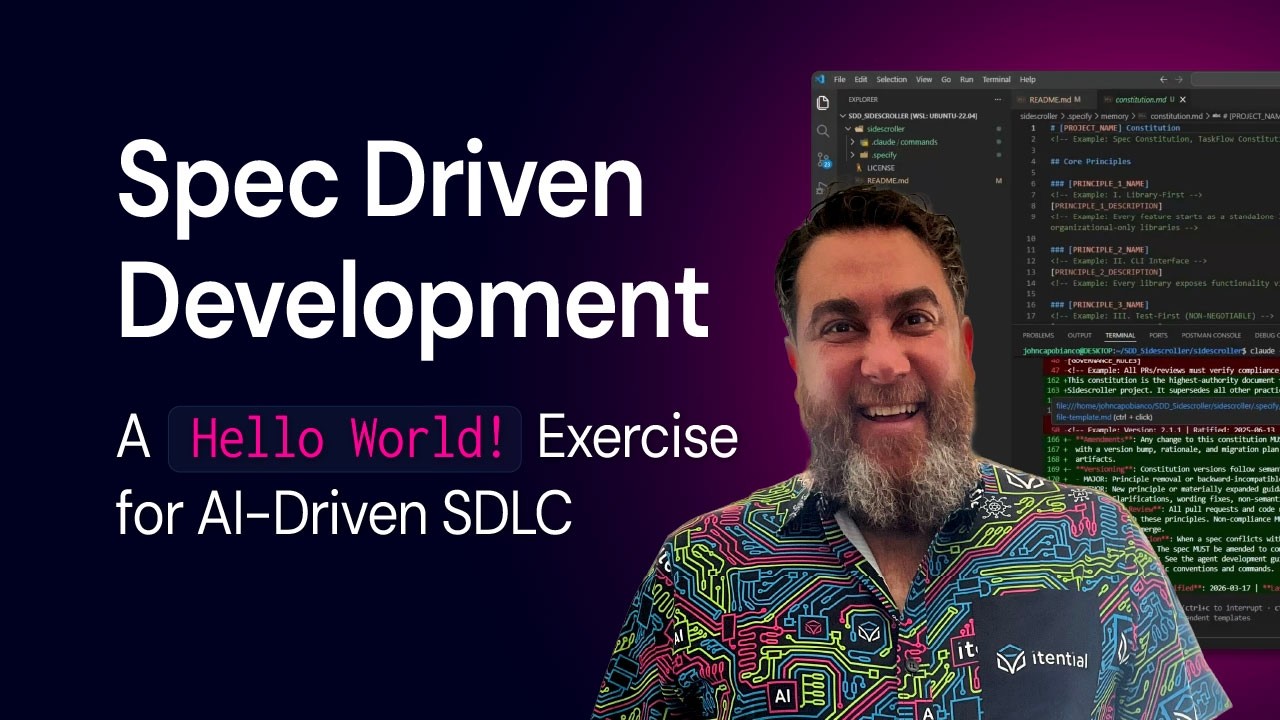Open the Edit menu
Viewport: 1280px width, 720px height.
coord(861,79)
